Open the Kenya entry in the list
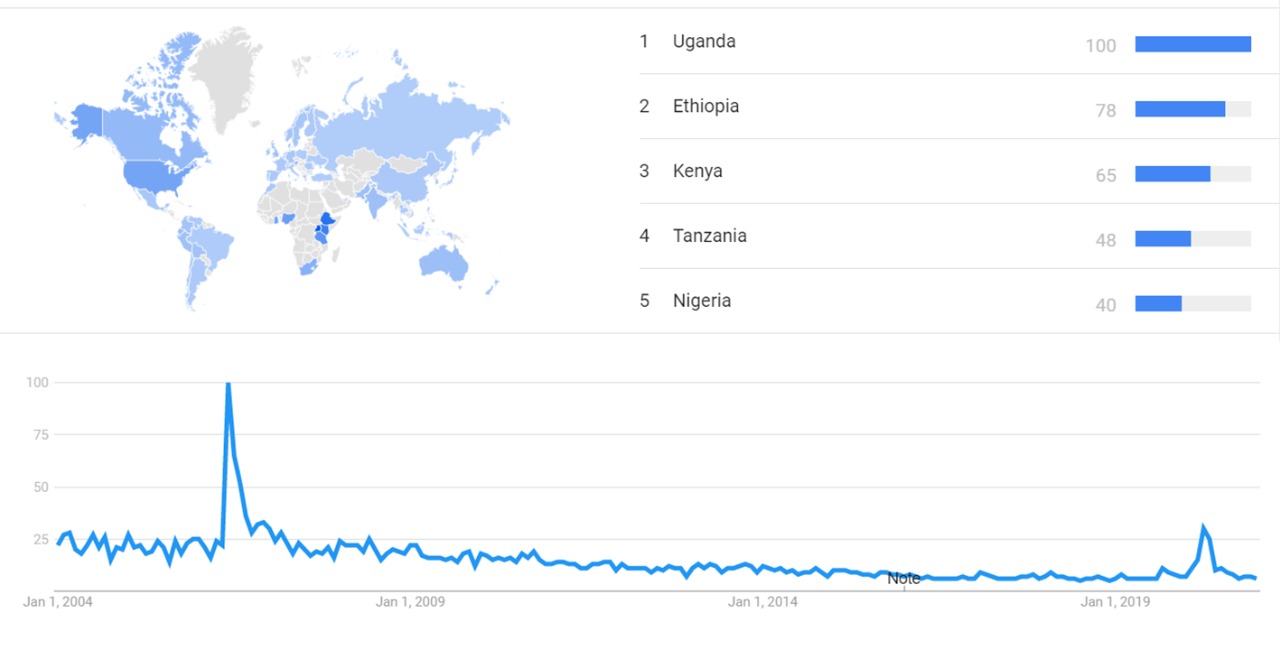Screen dimensions: 1280x650 coord(697,171)
